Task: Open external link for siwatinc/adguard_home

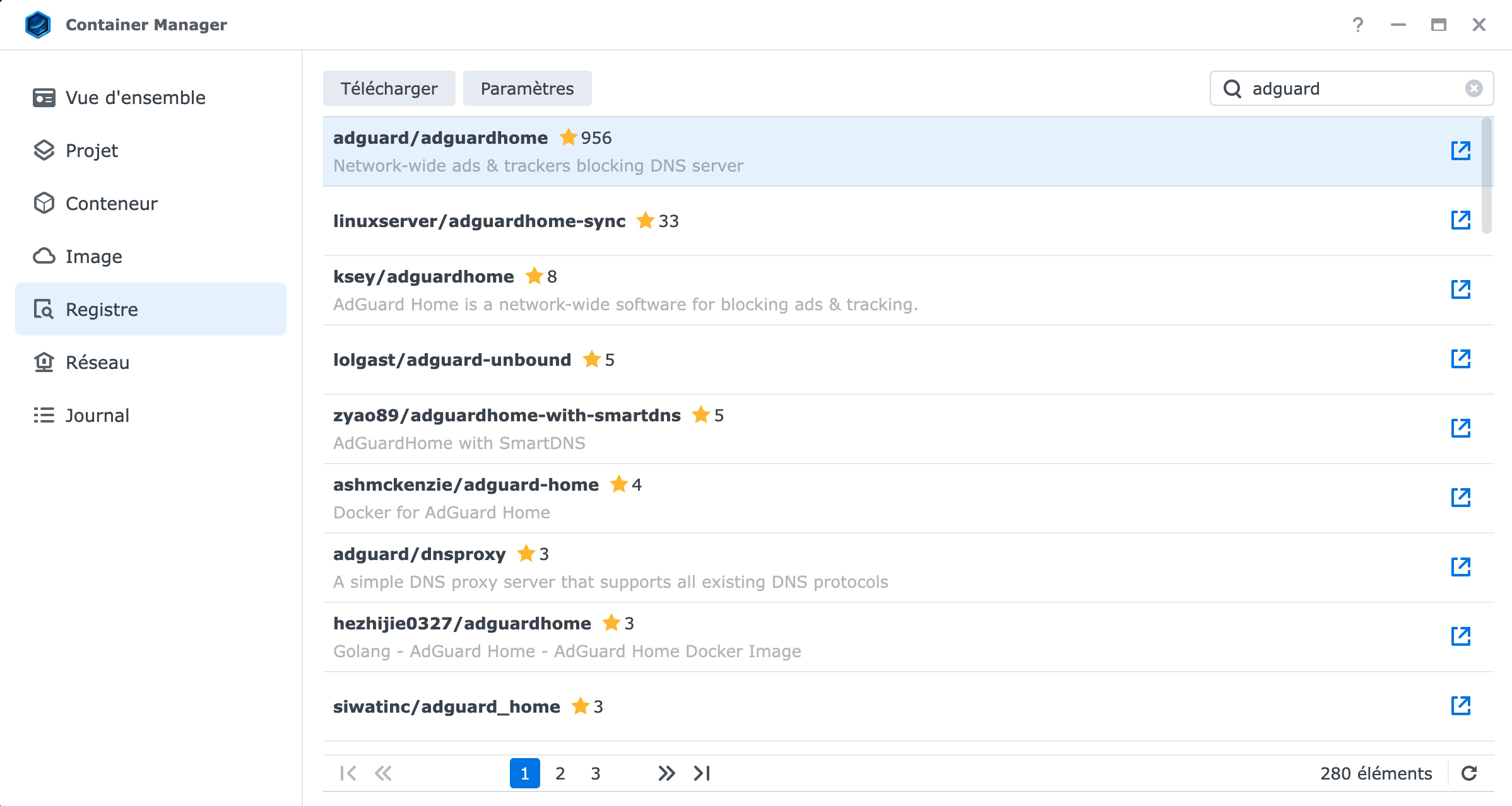Action: pos(1460,706)
